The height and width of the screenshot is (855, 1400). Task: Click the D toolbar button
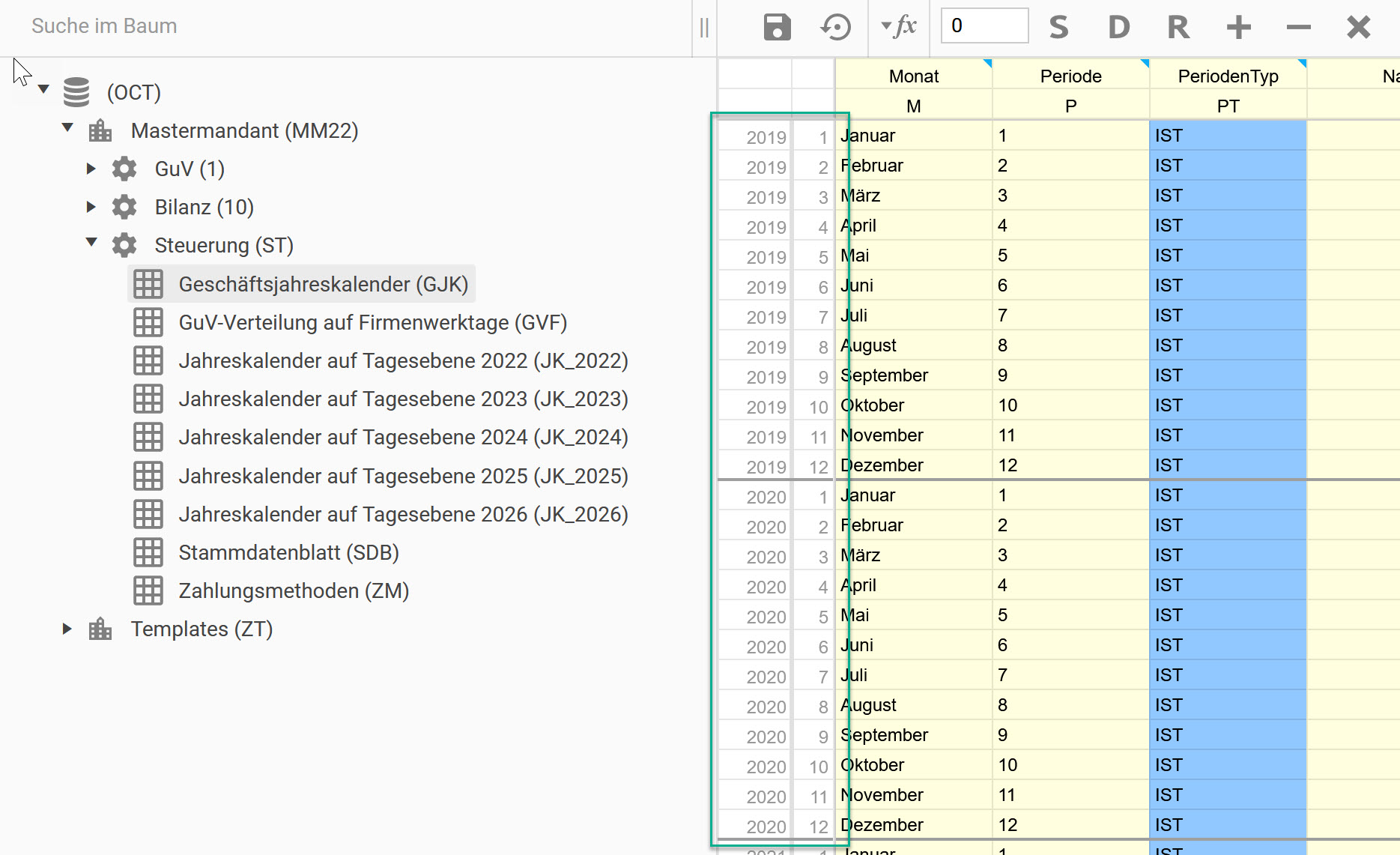(1118, 27)
